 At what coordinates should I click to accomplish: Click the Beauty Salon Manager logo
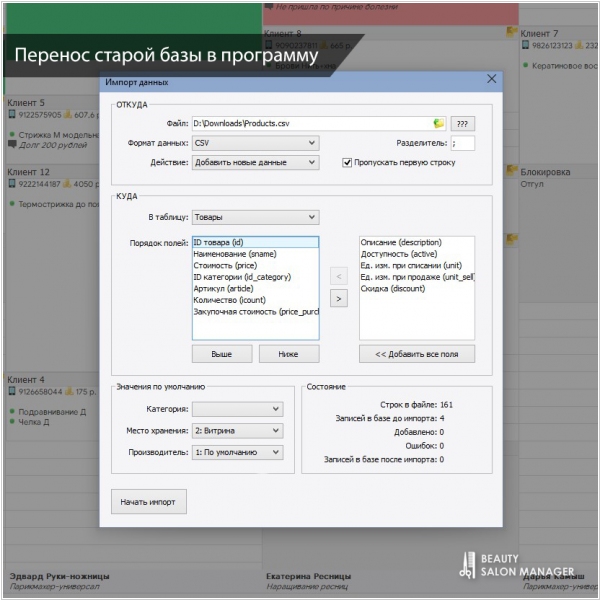521,565
